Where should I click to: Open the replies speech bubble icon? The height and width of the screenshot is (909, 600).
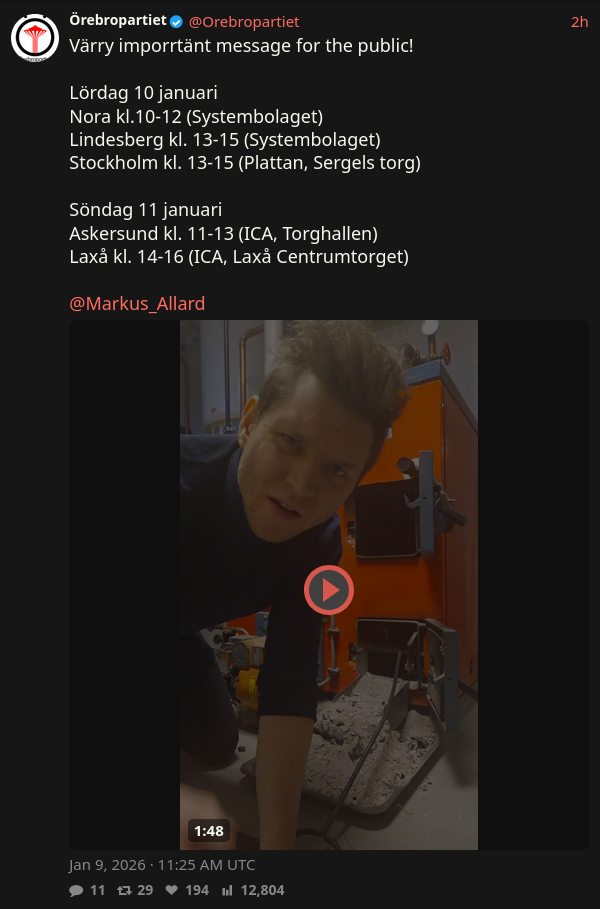click(x=76, y=890)
